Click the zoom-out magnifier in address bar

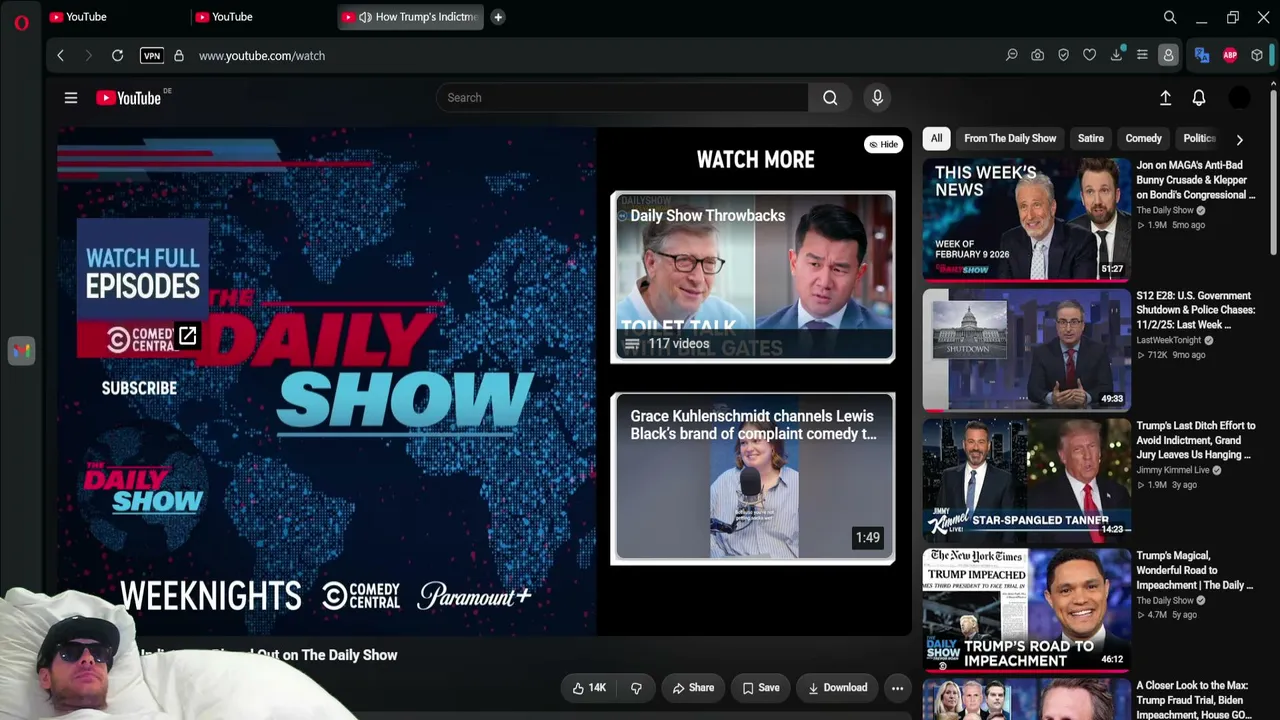(x=1011, y=56)
